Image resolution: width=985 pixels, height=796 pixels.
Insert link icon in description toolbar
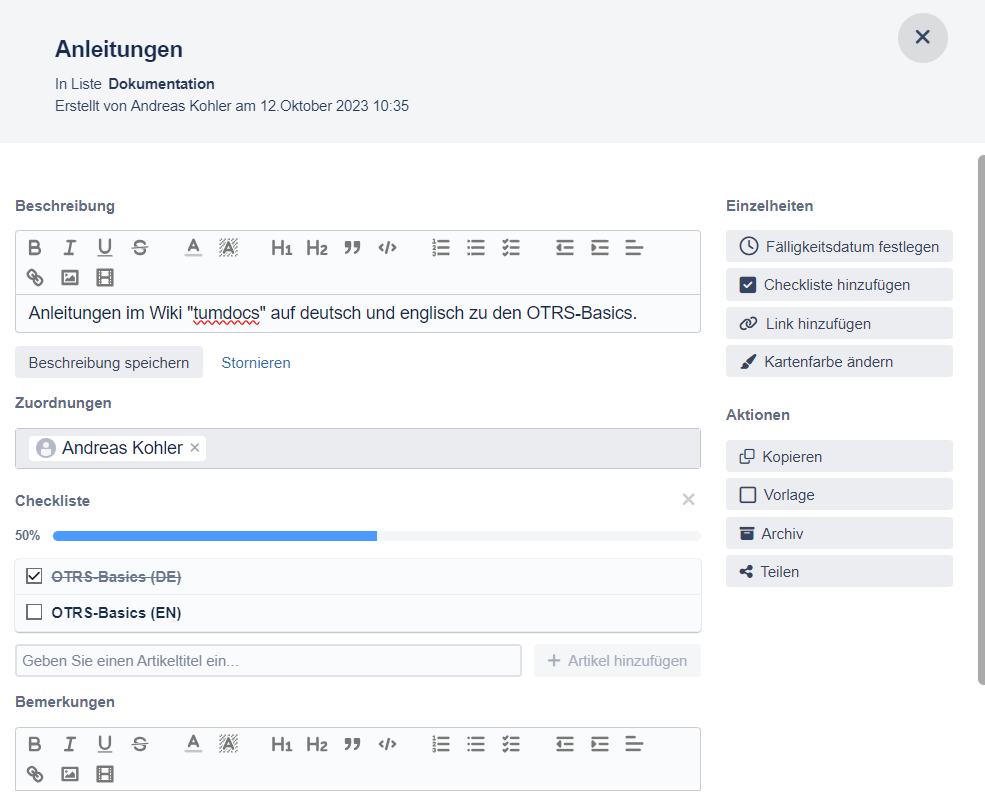[x=35, y=277]
